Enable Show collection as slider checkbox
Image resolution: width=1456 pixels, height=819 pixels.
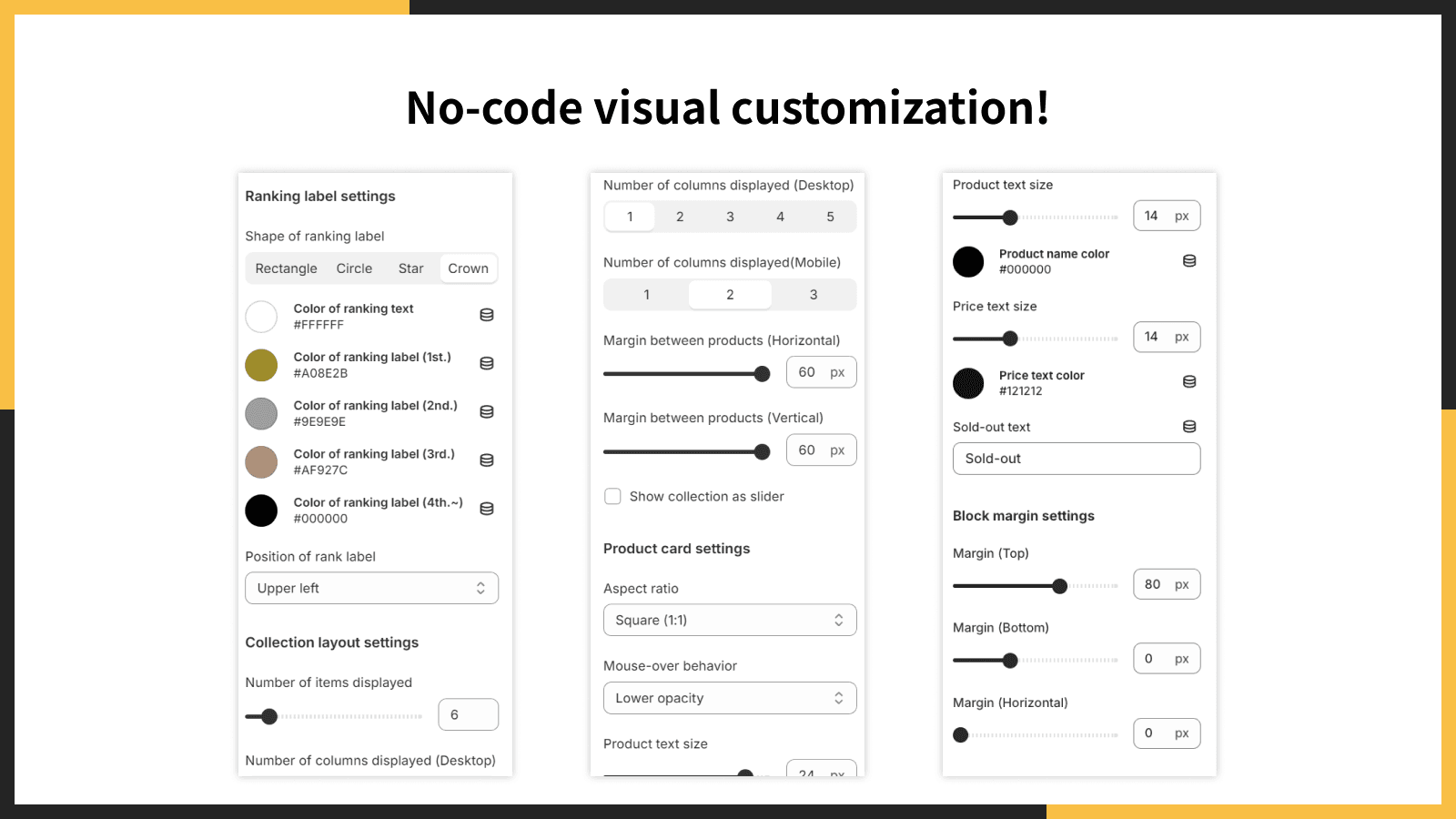pyautogui.click(x=613, y=497)
